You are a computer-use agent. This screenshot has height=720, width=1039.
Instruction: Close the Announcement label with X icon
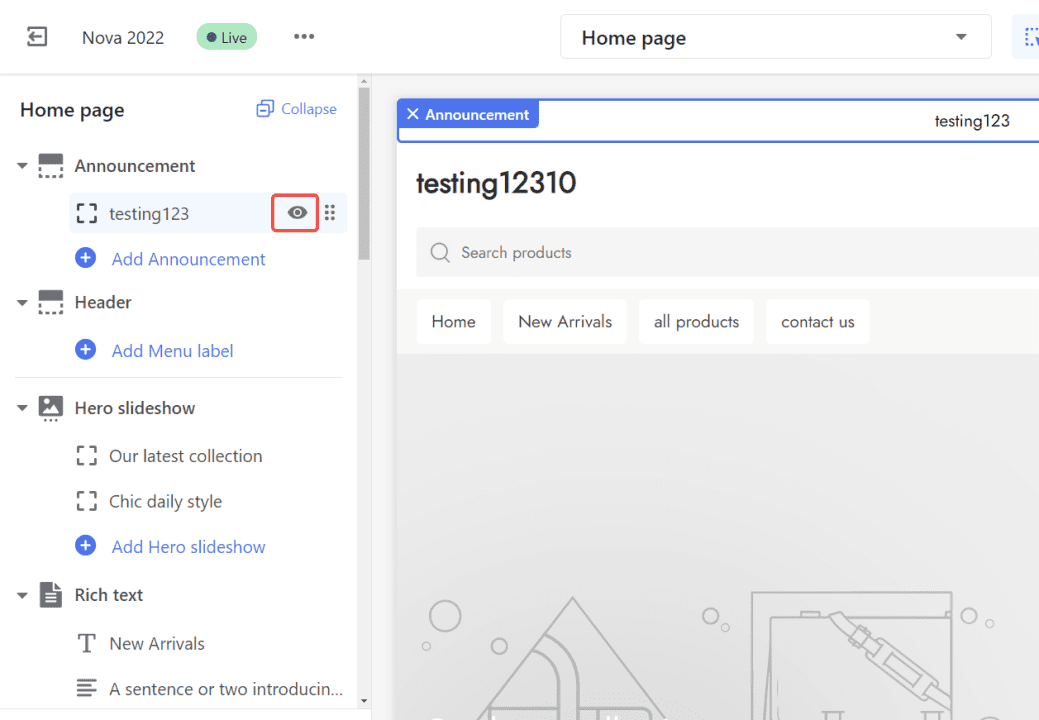click(x=413, y=114)
